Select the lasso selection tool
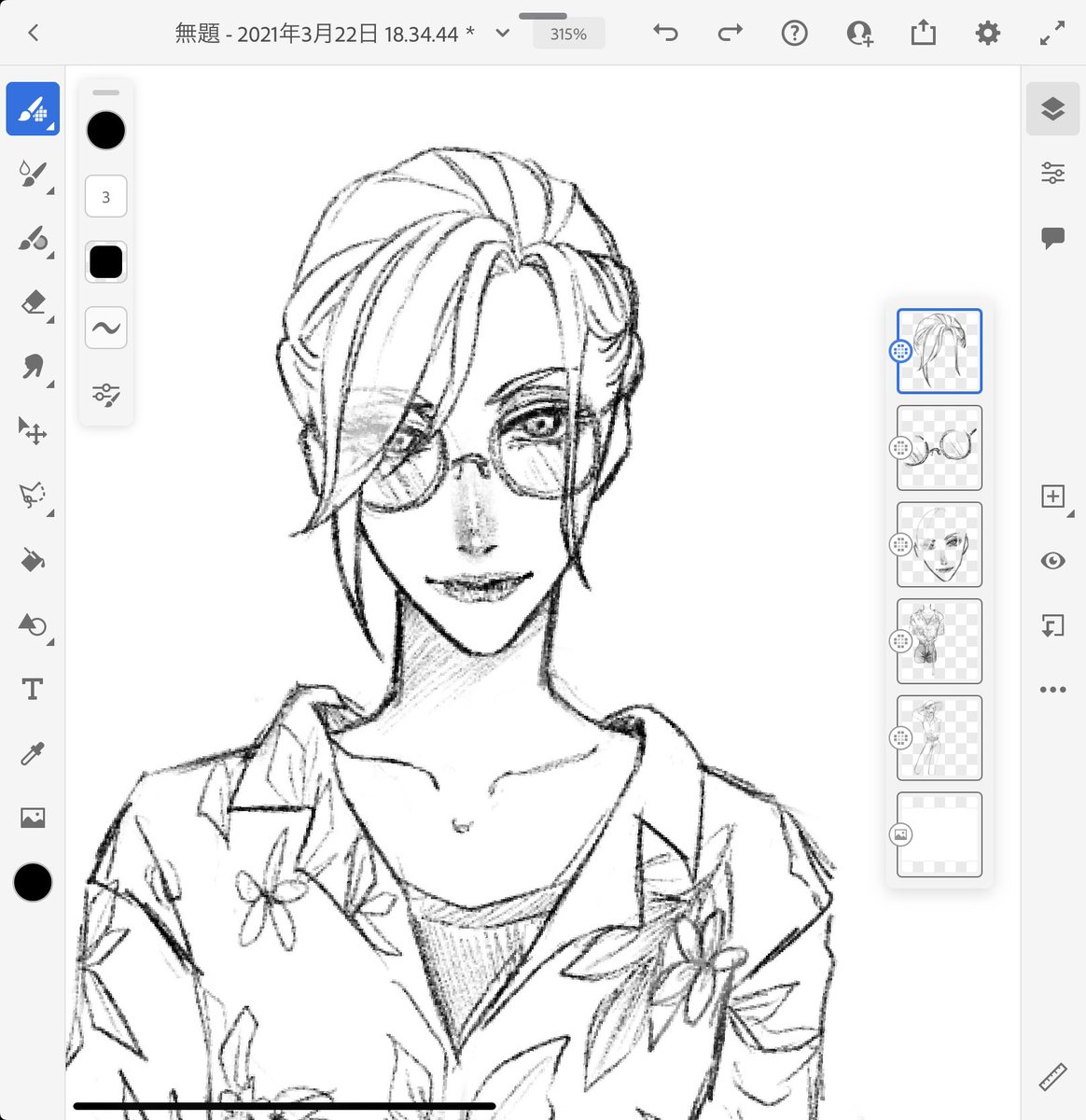 [33, 496]
